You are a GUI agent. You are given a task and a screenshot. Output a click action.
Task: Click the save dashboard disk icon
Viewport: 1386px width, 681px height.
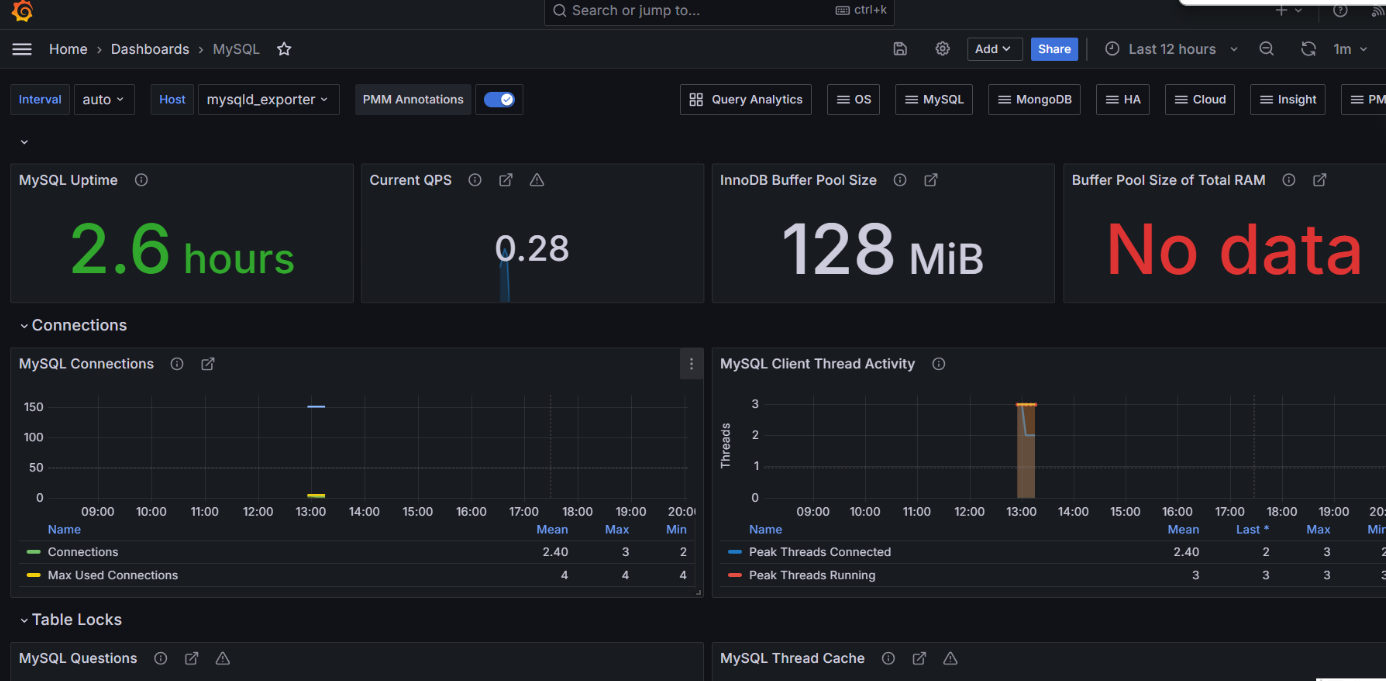click(900, 49)
